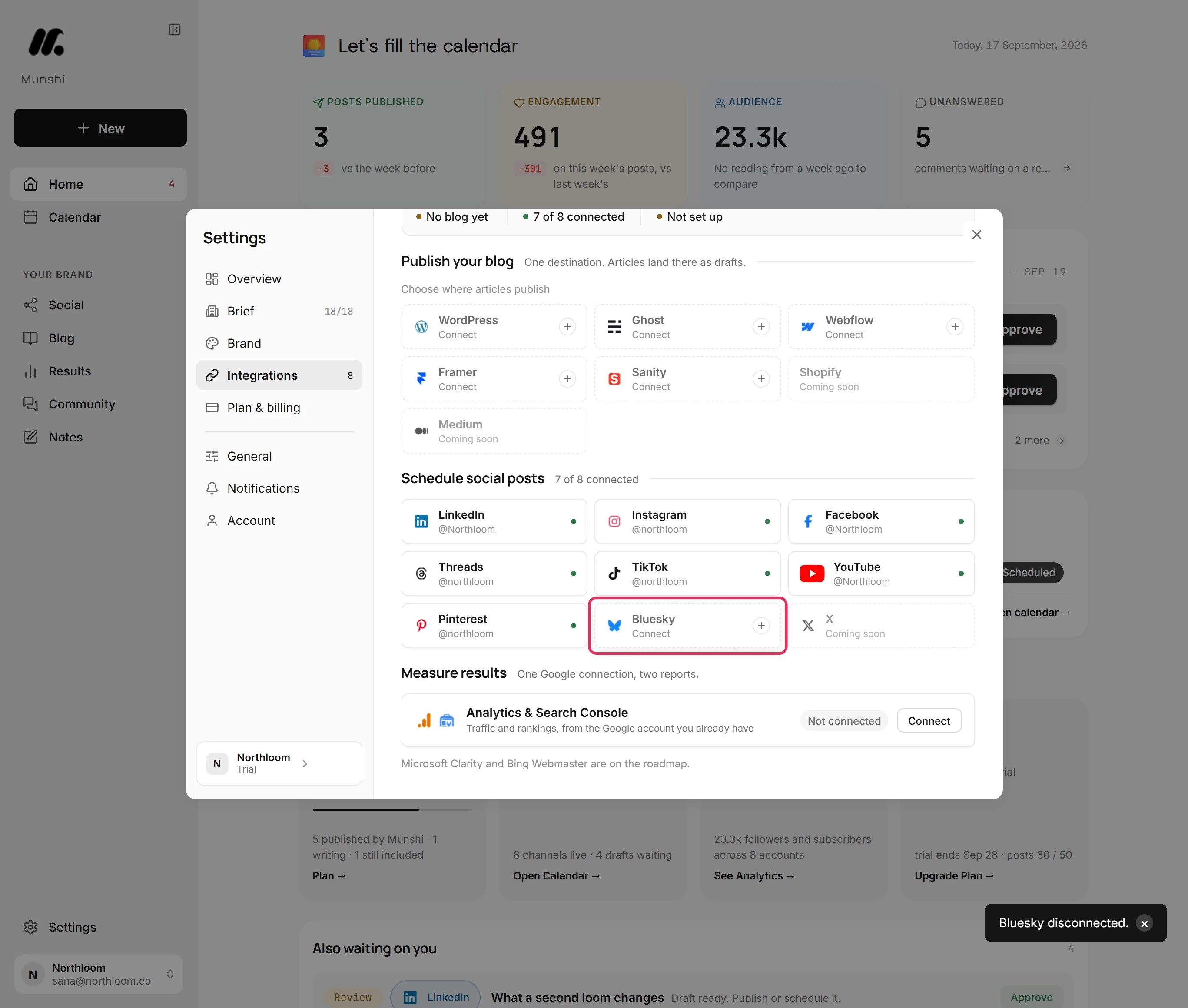Image resolution: width=1188 pixels, height=1008 pixels.
Task: Click the Munshi logo
Action: click(x=46, y=42)
